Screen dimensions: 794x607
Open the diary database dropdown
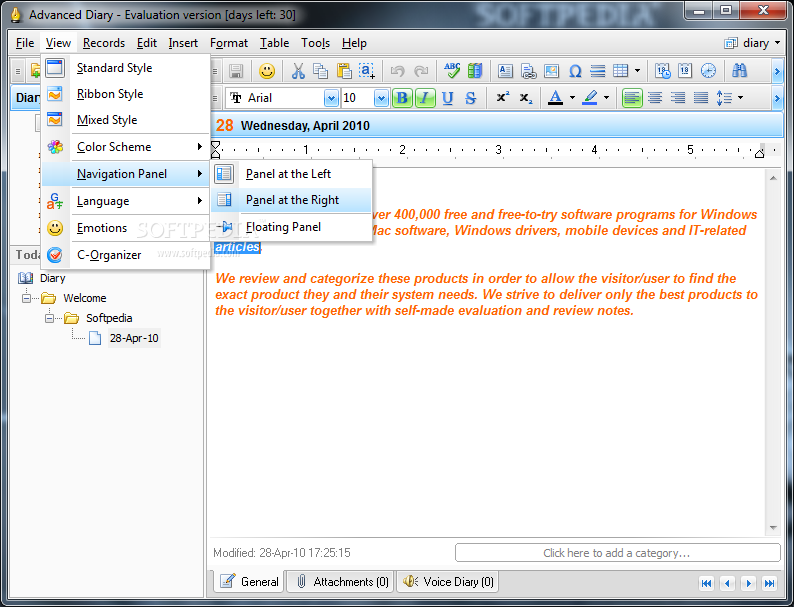(778, 43)
